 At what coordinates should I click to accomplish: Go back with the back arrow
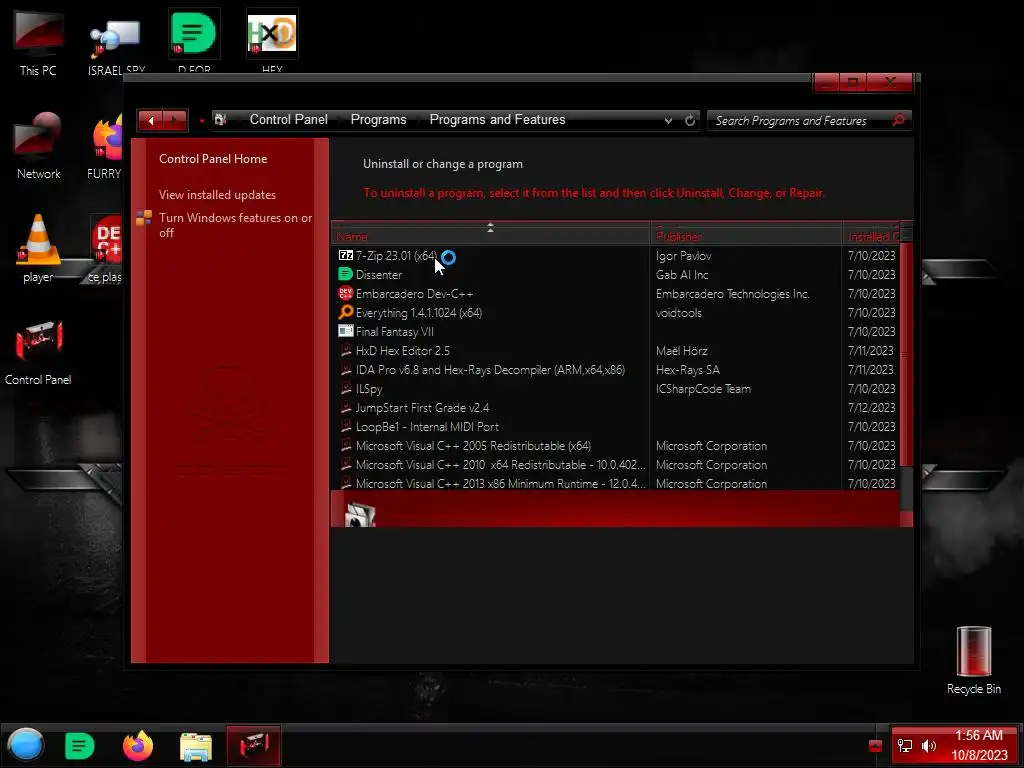(151, 120)
